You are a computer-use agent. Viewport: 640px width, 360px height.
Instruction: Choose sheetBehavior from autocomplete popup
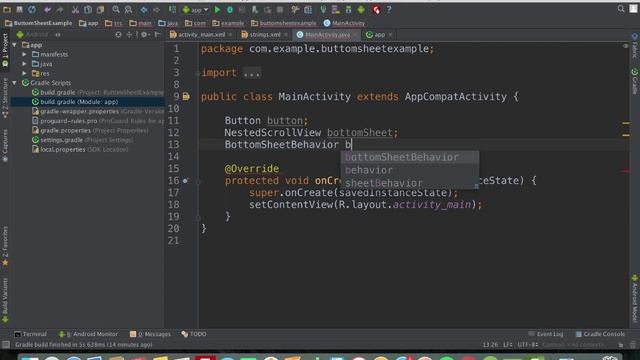[410, 183]
